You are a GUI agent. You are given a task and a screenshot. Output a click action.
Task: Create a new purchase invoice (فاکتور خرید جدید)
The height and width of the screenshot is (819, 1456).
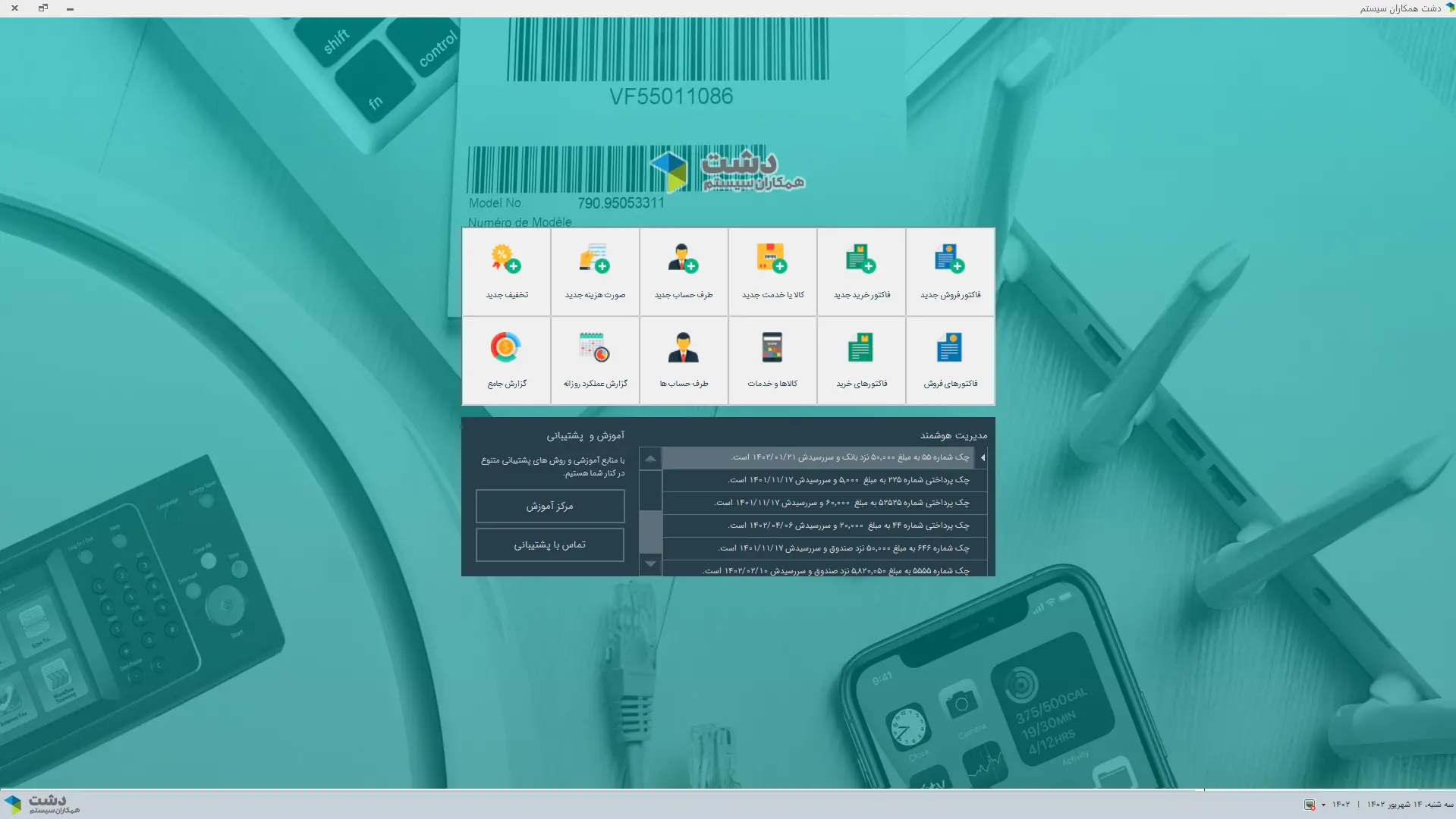[x=861, y=271]
